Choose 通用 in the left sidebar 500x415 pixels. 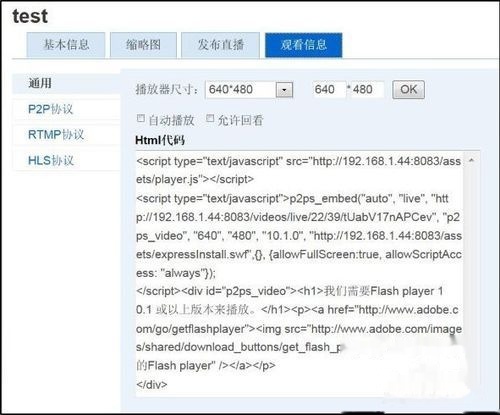66,83
